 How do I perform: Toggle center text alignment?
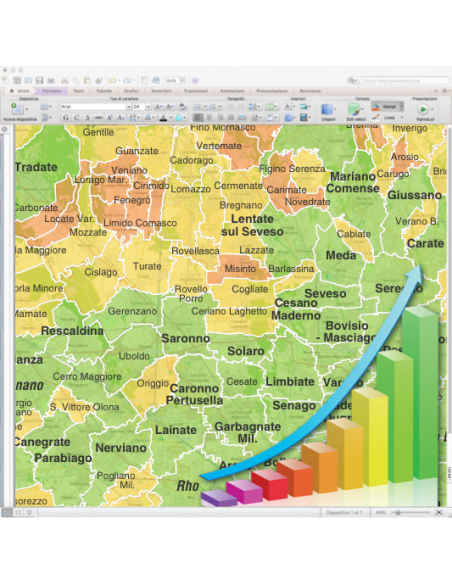click(x=209, y=118)
